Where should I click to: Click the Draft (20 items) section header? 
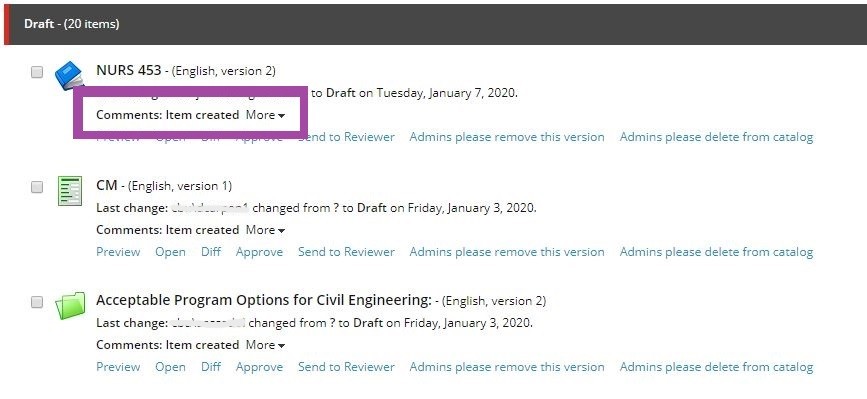[x=435, y=24]
